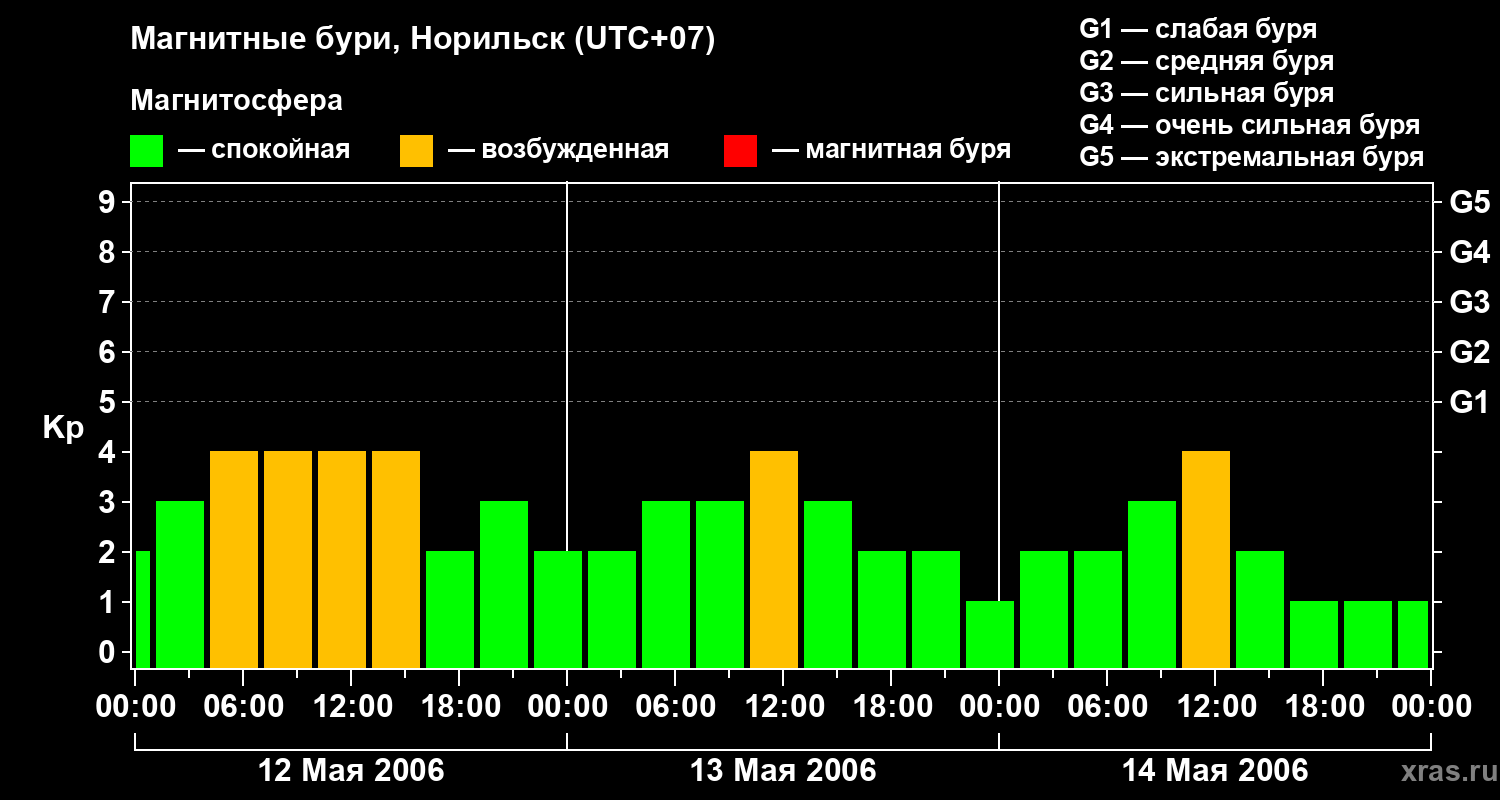Image resolution: width=1500 pixels, height=800 pixels.
Task: Click the date label '12 Мая 2006'
Action: pyautogui.click(x=351, y=770)
